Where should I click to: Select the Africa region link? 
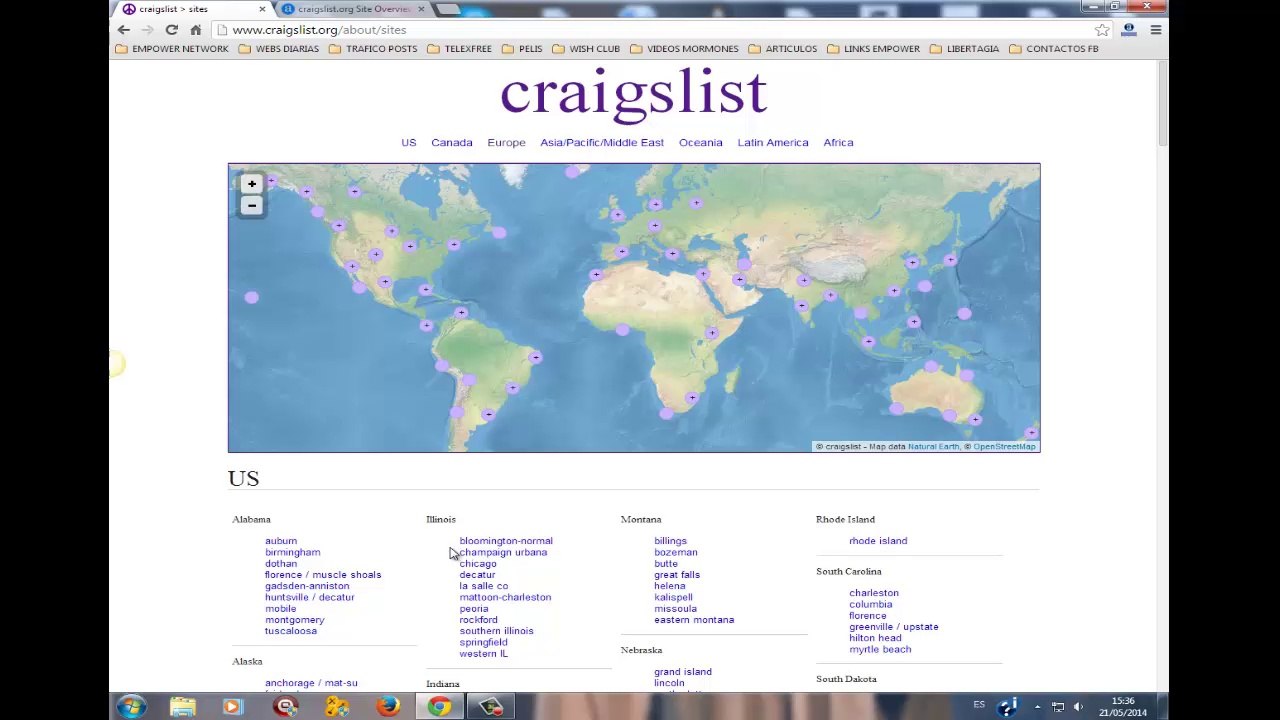(838, 143)
